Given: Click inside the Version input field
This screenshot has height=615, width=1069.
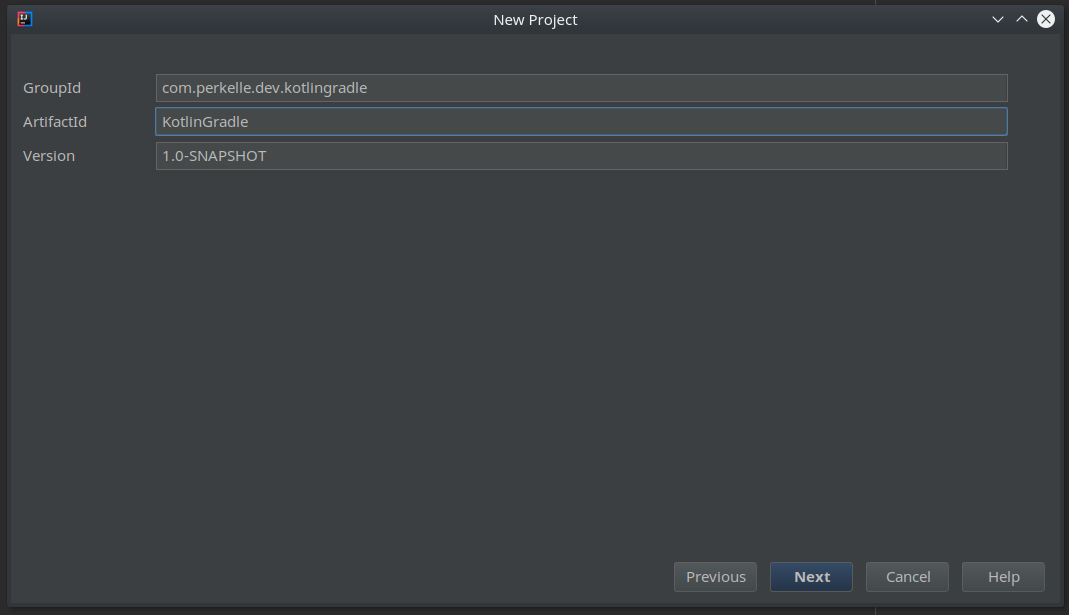Looking at the screenshot, I should coord(580,155).
